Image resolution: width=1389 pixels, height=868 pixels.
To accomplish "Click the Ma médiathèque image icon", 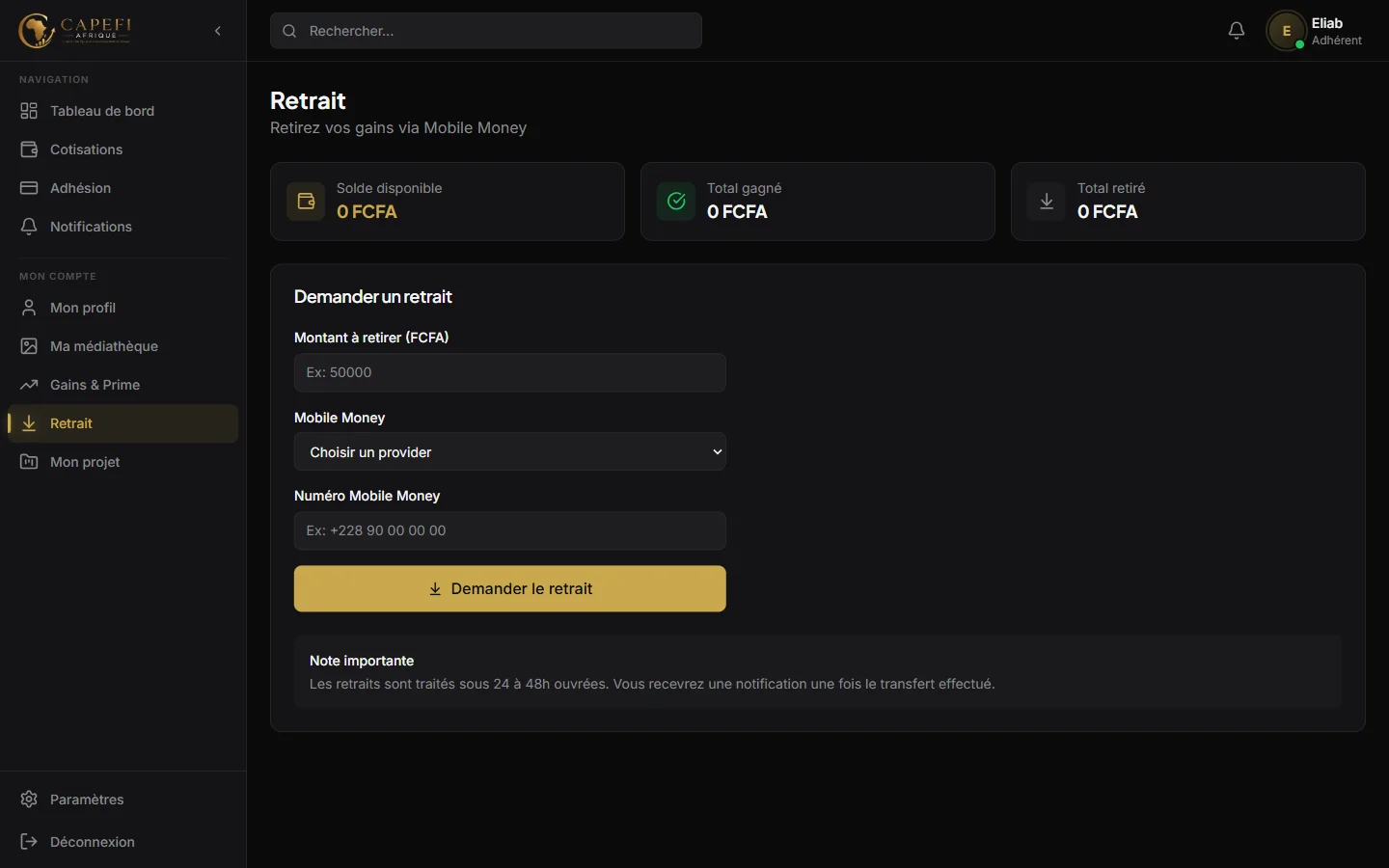I will 29,346.
